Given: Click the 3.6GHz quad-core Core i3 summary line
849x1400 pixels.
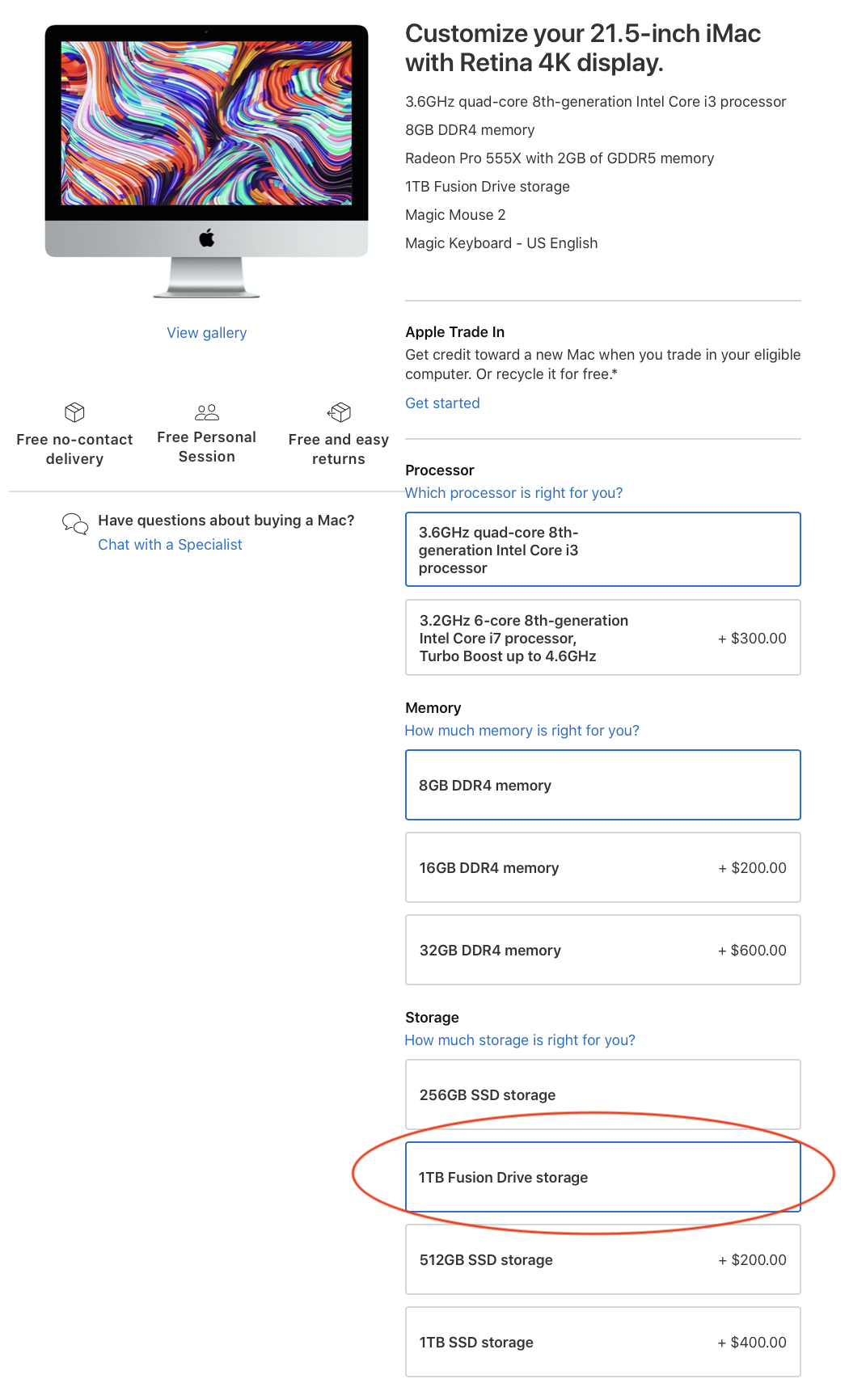Looking at the screenshot, I should point(596,102).
